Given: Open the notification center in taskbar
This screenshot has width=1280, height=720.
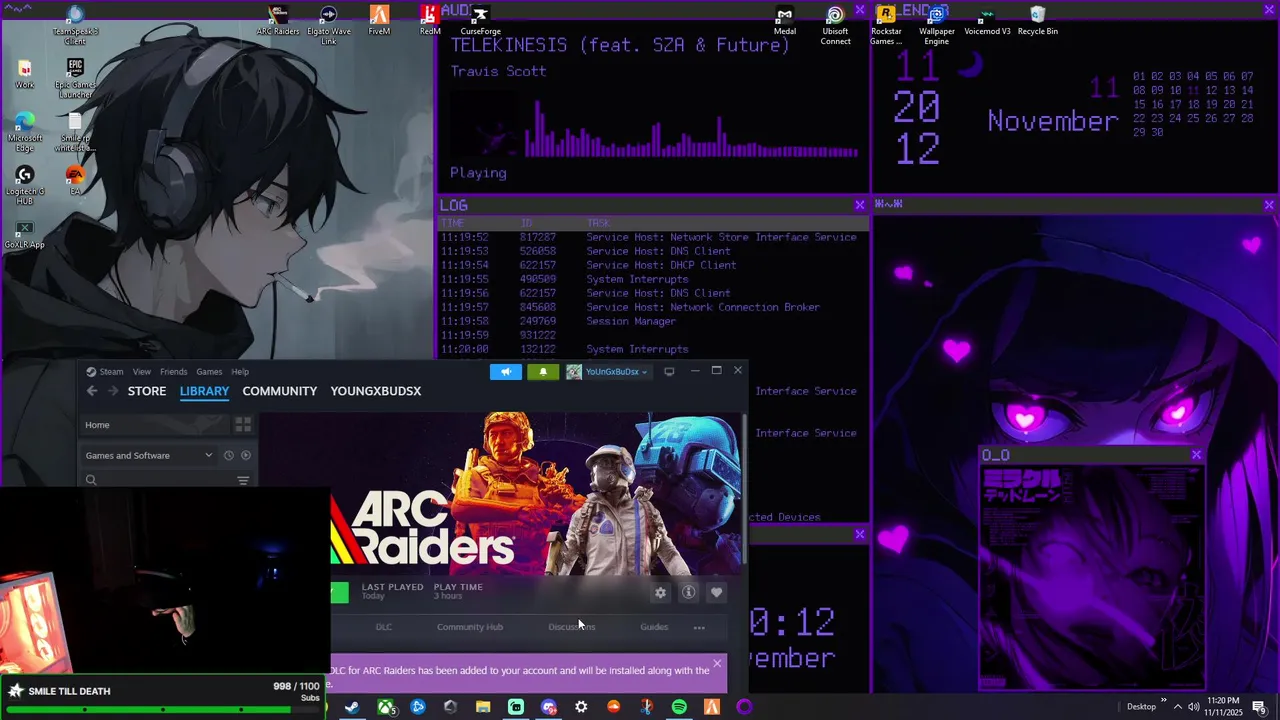Looking at the screenshot, I should tap(1259, 707).
